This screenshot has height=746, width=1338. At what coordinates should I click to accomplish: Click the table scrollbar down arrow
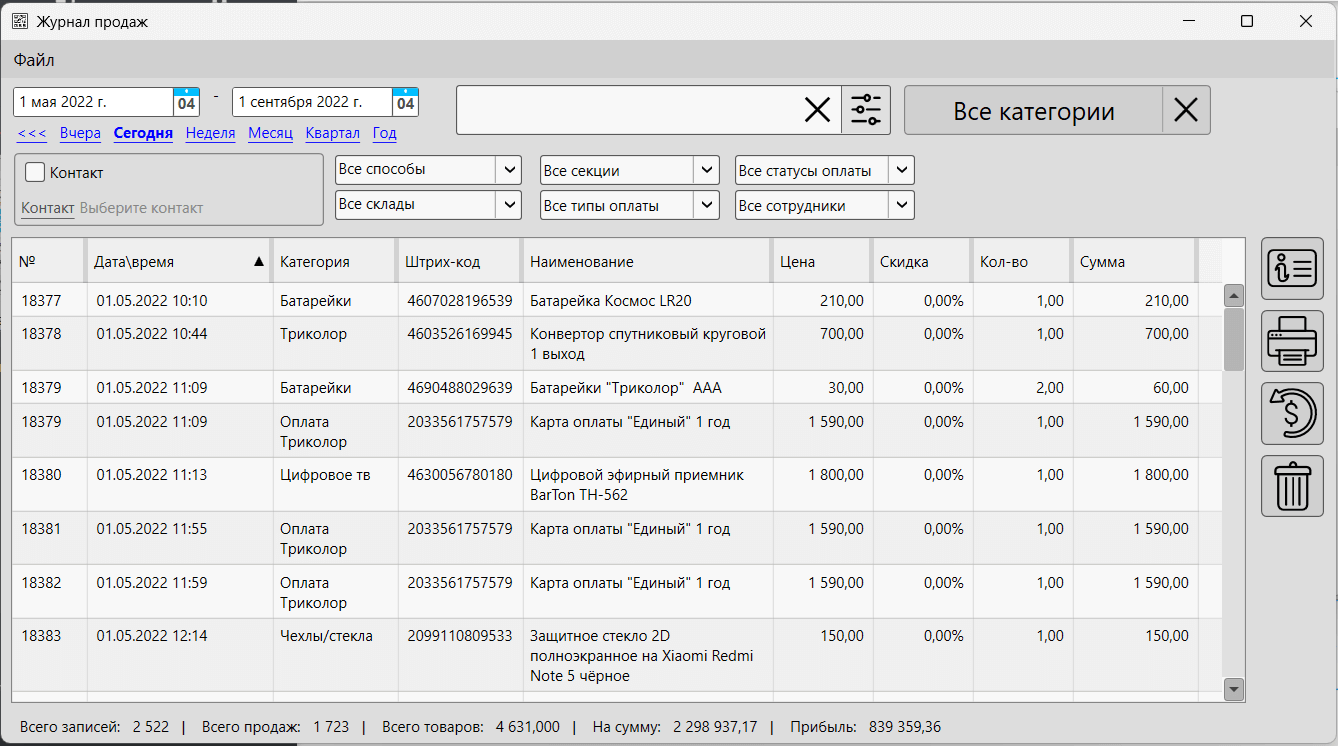point(1233,688)
